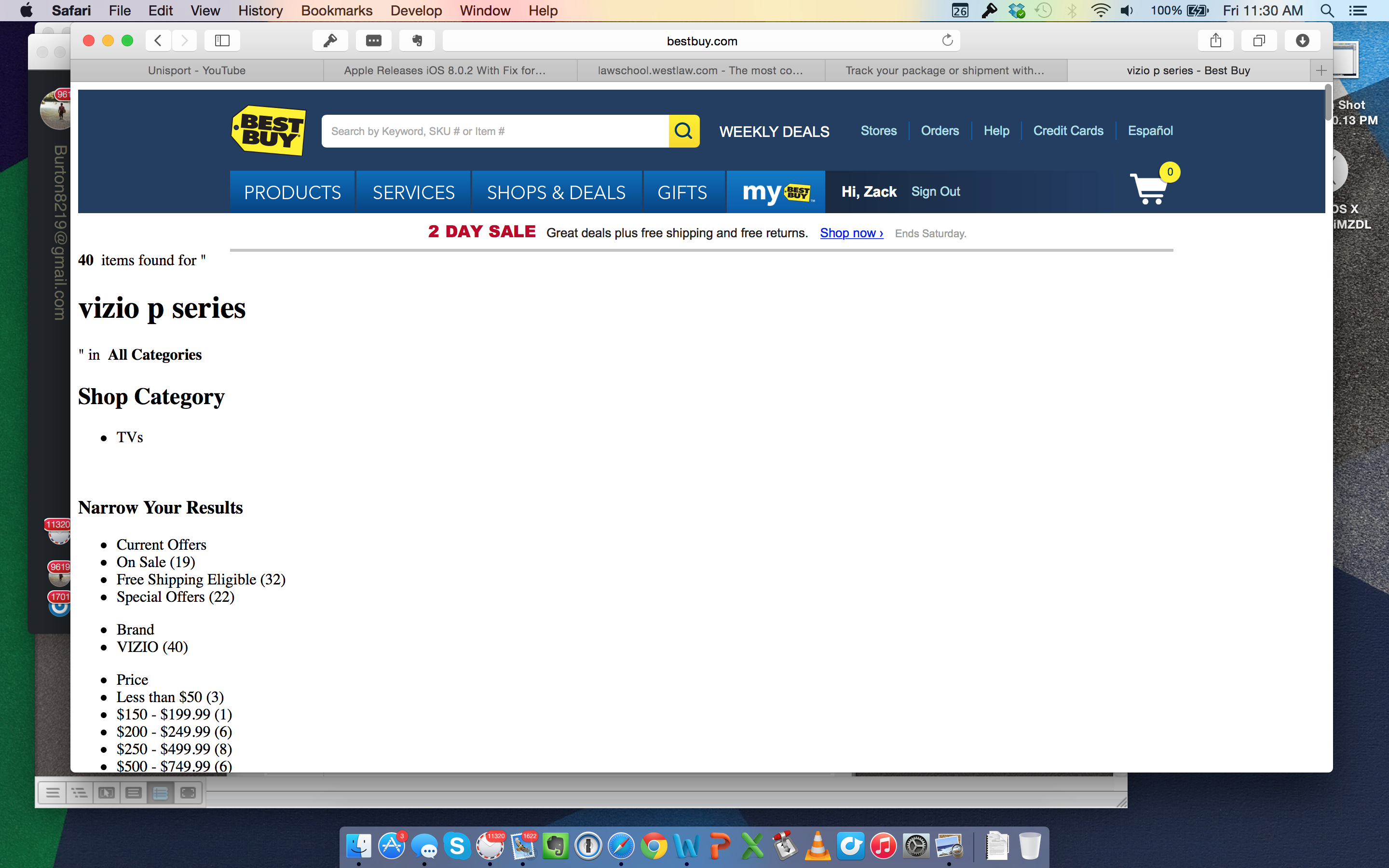
Task: Select Notebook Layout view in the Word window
Action: click(x=161, y=793)
